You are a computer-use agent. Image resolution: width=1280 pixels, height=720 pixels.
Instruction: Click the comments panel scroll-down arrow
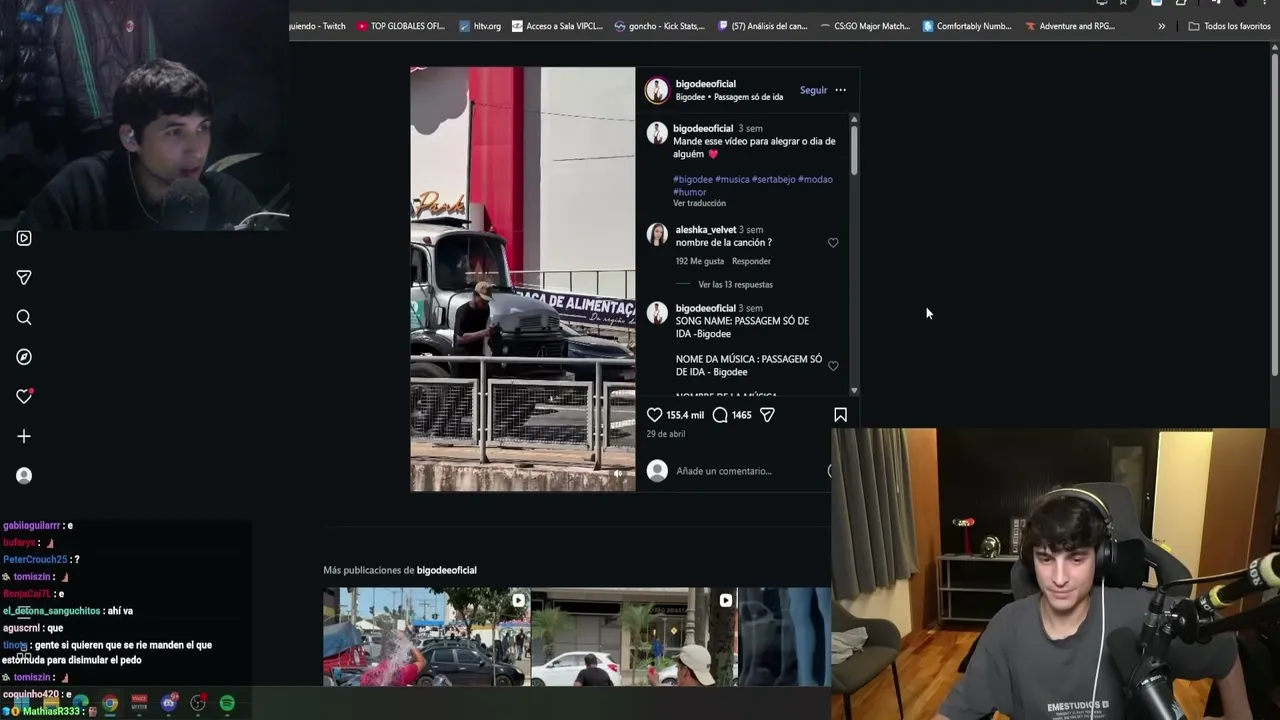854,390
